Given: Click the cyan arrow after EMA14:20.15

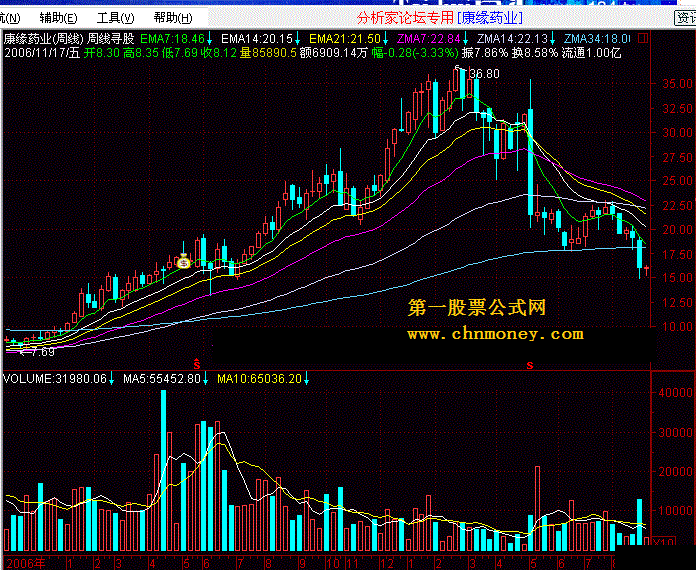Looking at the screenshot, I should [x=297, y=39].
